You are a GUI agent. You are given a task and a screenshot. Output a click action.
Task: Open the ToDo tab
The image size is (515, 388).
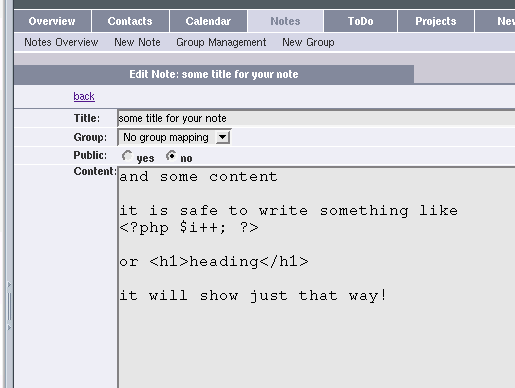point(361,21)
